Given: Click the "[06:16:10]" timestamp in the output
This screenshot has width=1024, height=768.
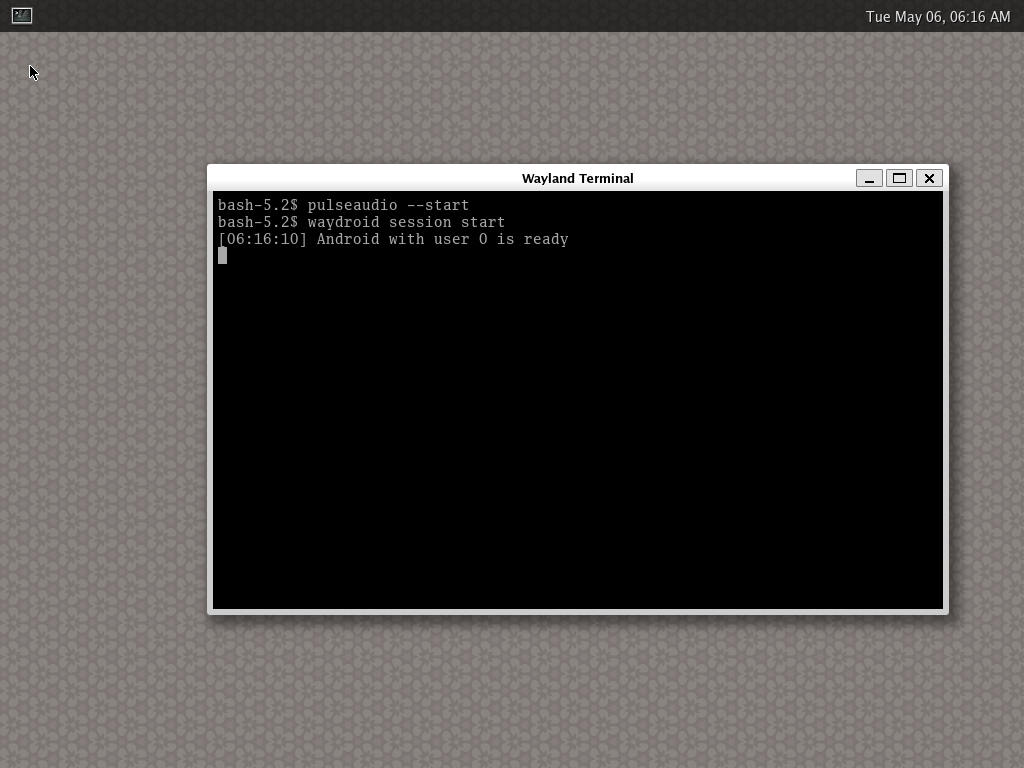Looking at the screenshot, I should coord(263,239).
